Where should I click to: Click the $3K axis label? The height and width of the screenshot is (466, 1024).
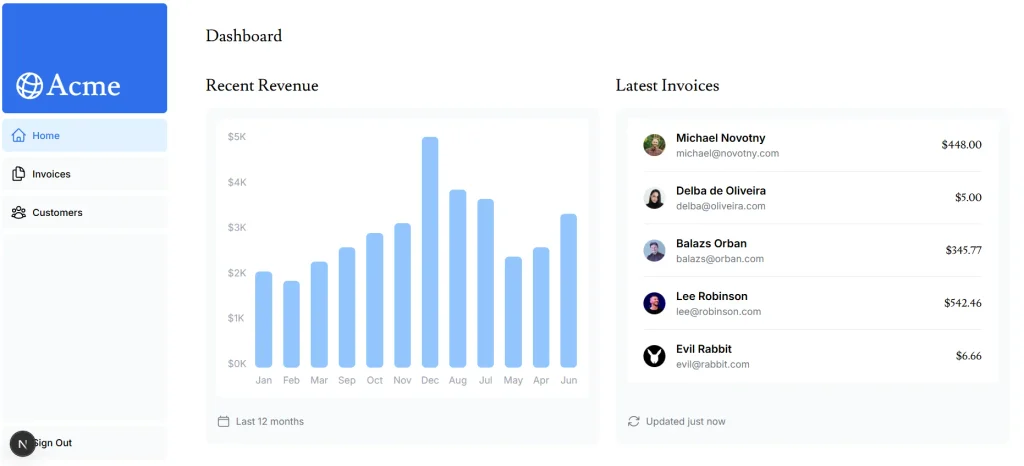[x=237, y=228]
